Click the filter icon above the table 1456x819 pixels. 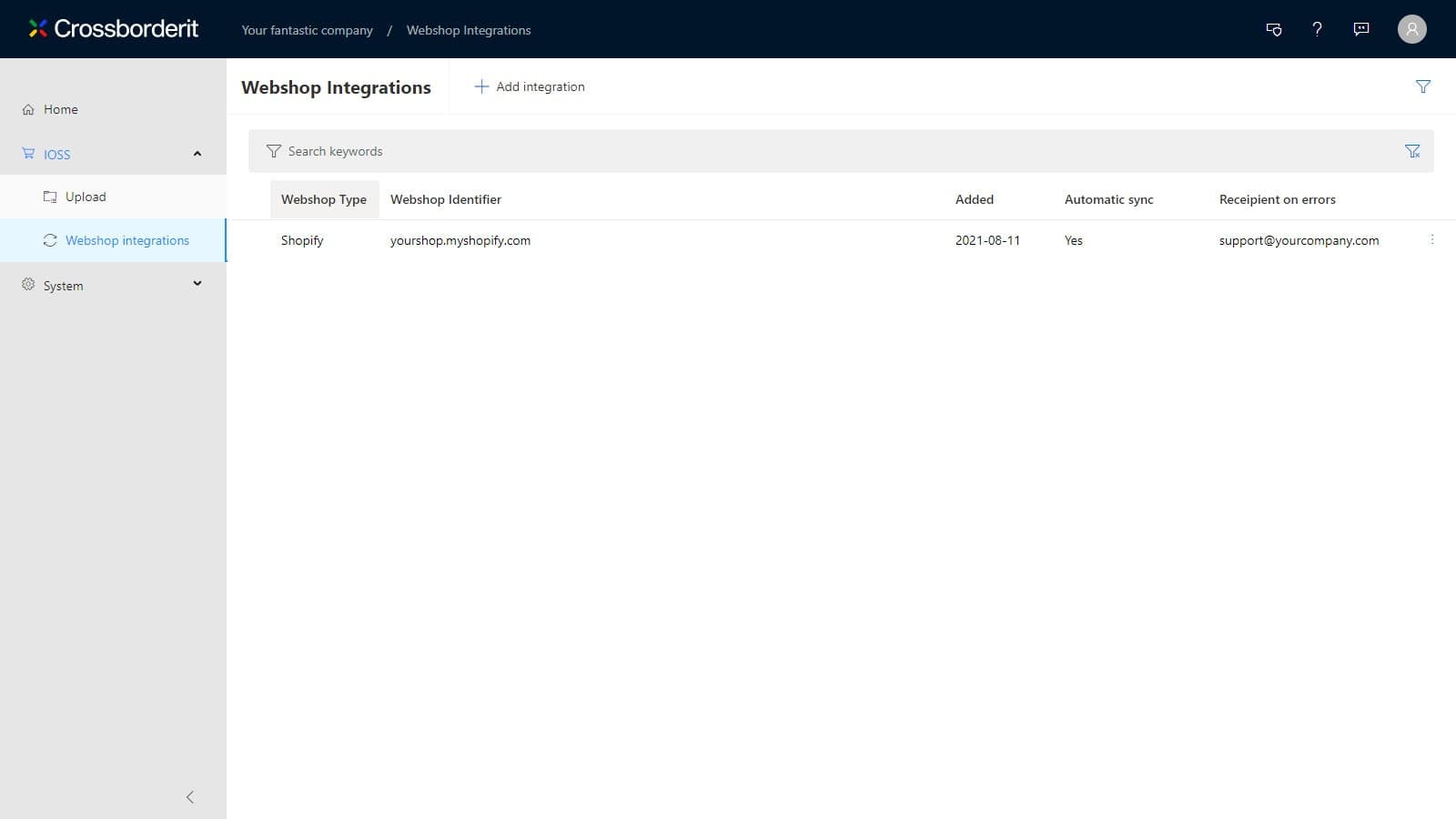pos(1423,86)
